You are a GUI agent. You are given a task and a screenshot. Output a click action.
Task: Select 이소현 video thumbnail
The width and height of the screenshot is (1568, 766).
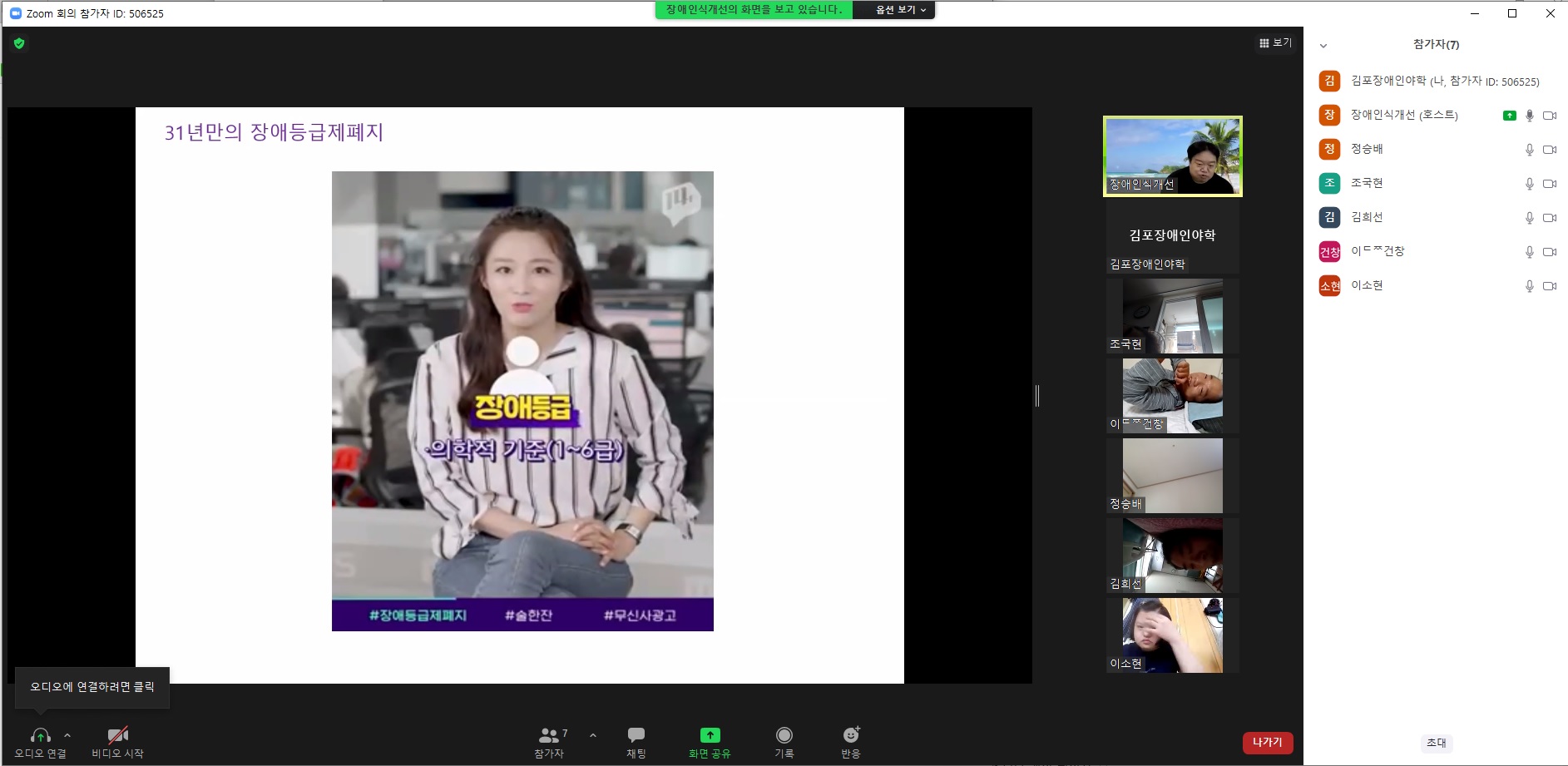tap(1173, 635)
